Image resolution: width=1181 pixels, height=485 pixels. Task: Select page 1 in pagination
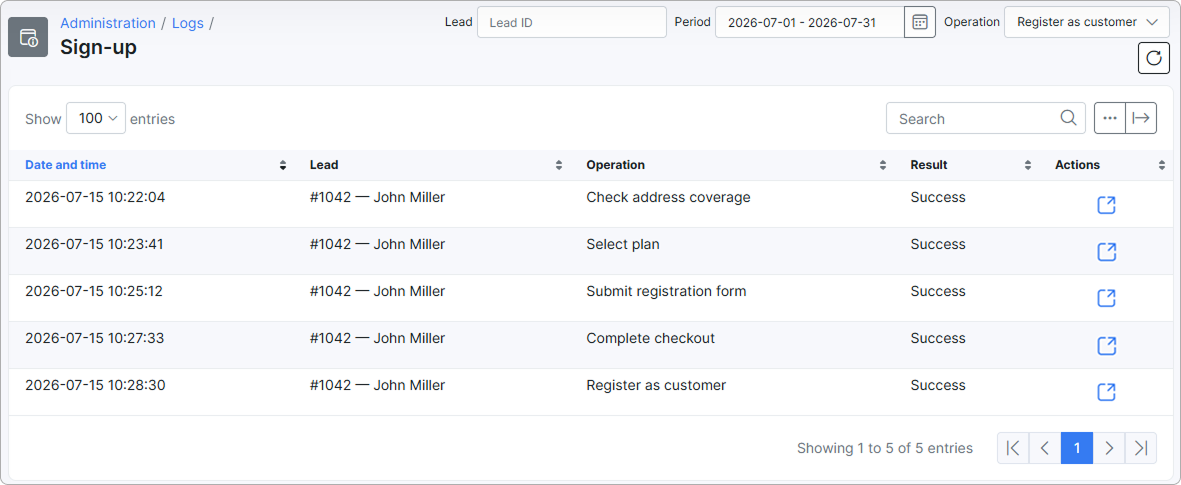click(x=1077, y=448)
